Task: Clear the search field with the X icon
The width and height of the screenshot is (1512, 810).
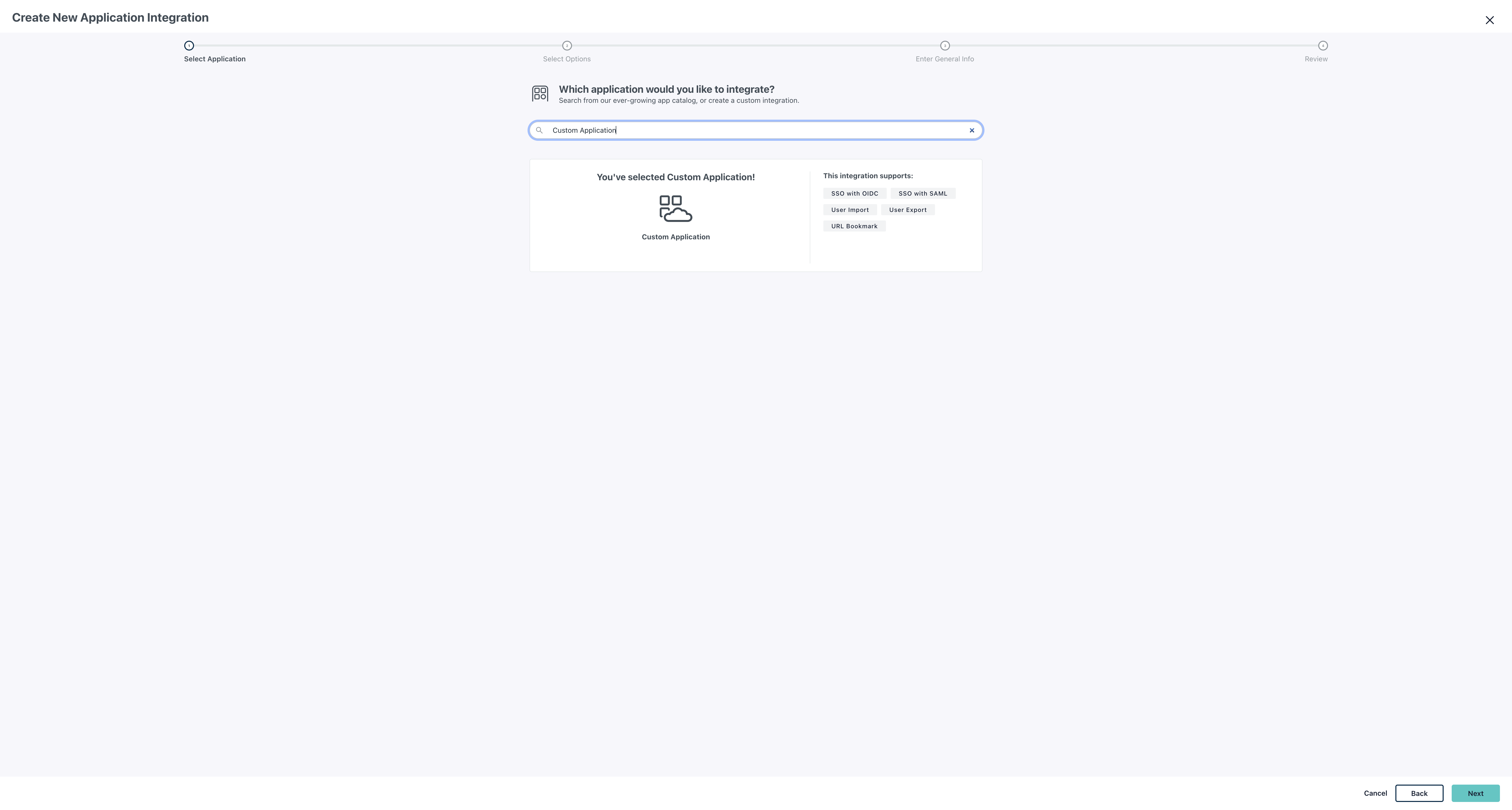Action: point(971,130)
